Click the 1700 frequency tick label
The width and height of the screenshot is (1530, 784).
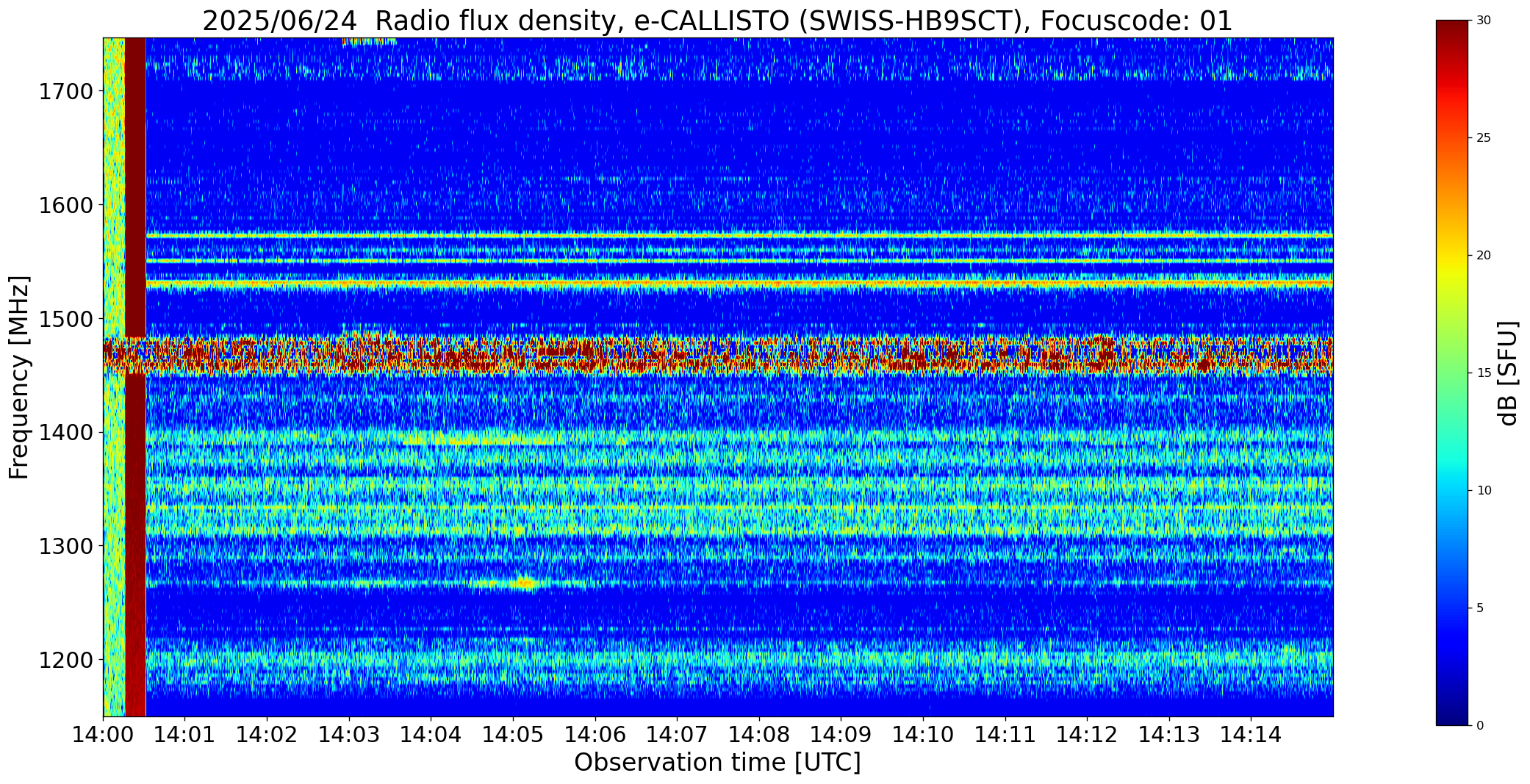65,92
